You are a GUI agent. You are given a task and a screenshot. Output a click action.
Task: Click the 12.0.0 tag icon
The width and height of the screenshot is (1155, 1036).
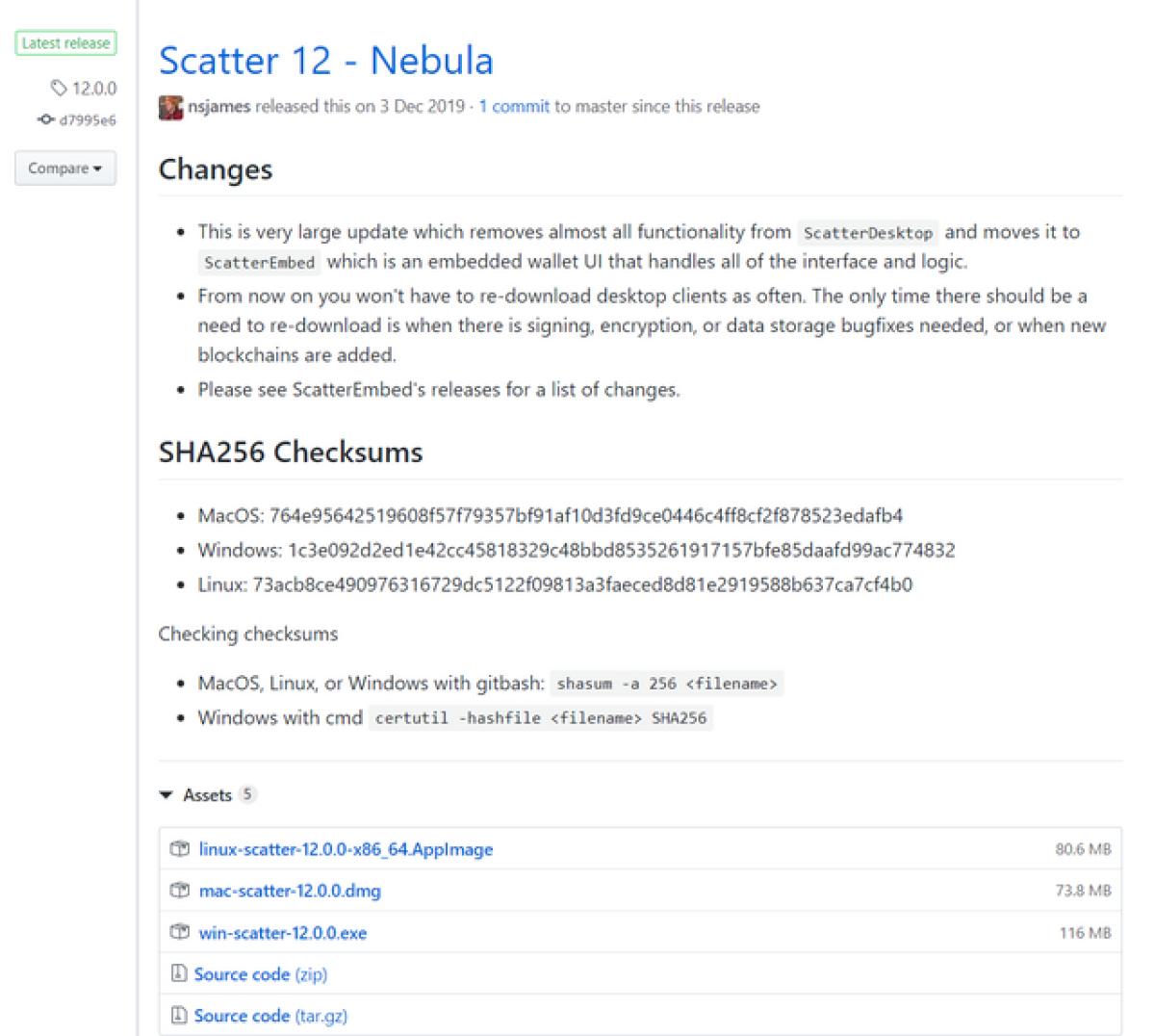(60, 90)
